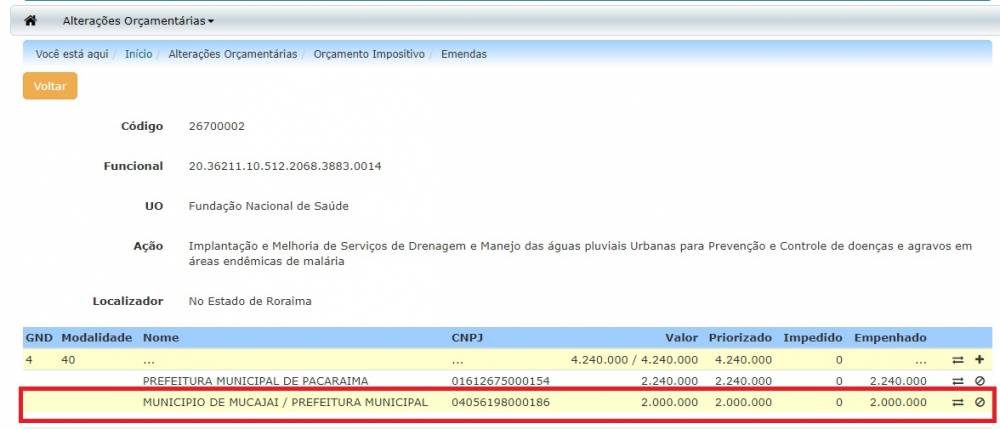Click the block icon for Mucajai row
Screen dimensions: 1000x429
click(979, 402)
